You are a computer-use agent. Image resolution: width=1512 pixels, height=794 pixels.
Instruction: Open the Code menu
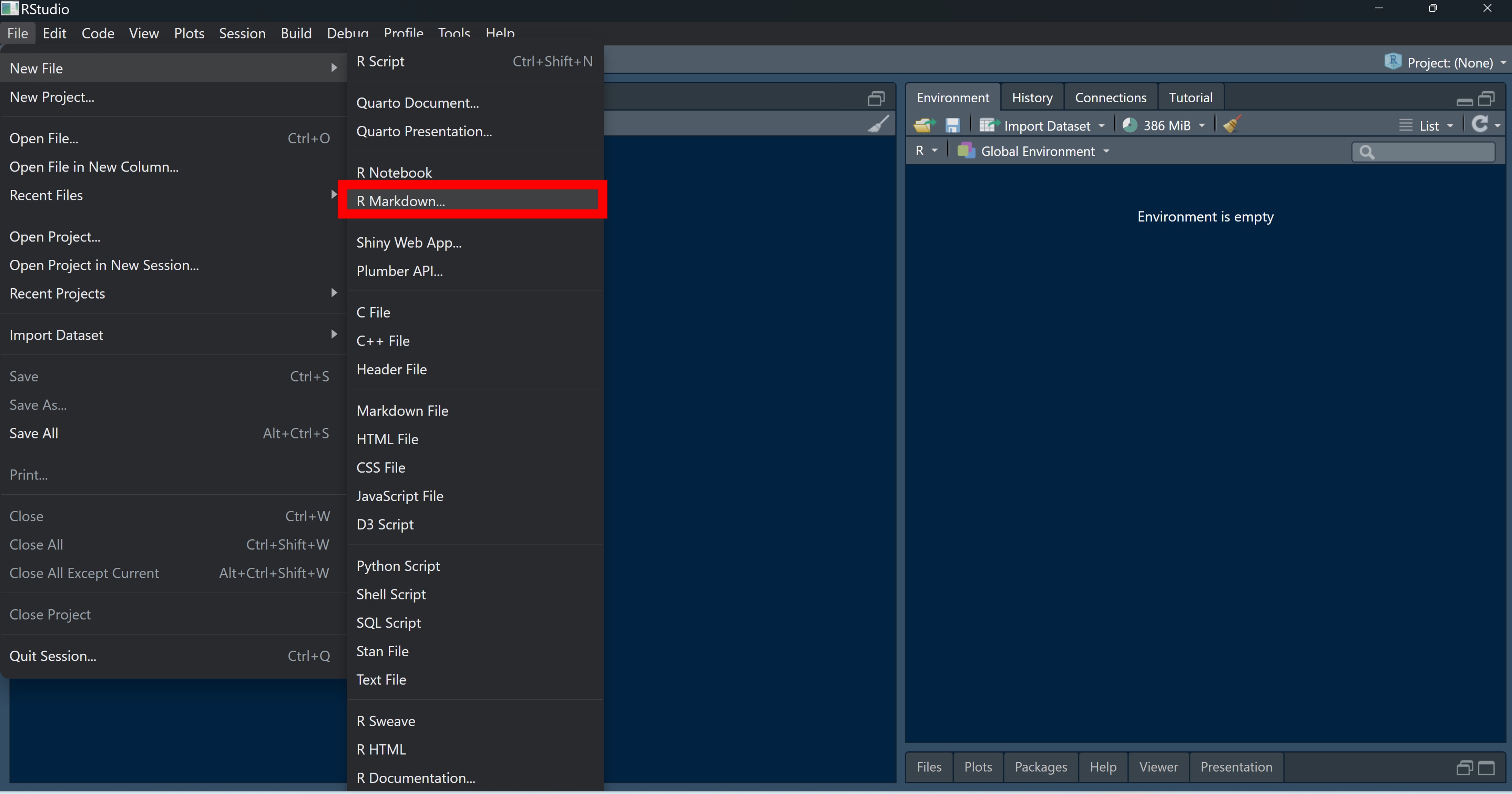pyautogui.click(x=98, y=33)
